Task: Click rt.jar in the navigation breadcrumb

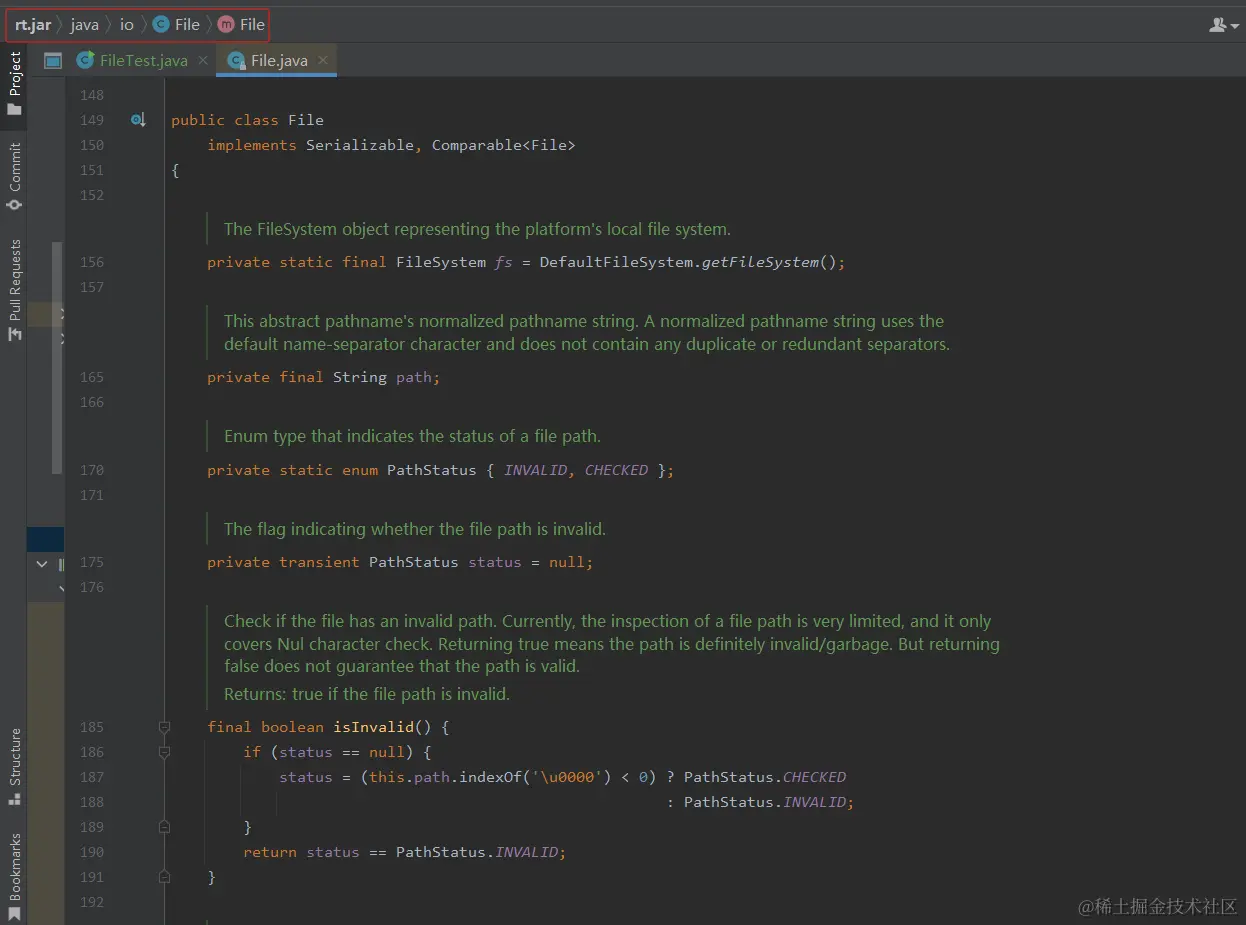Action: click(x=33, y=24)
